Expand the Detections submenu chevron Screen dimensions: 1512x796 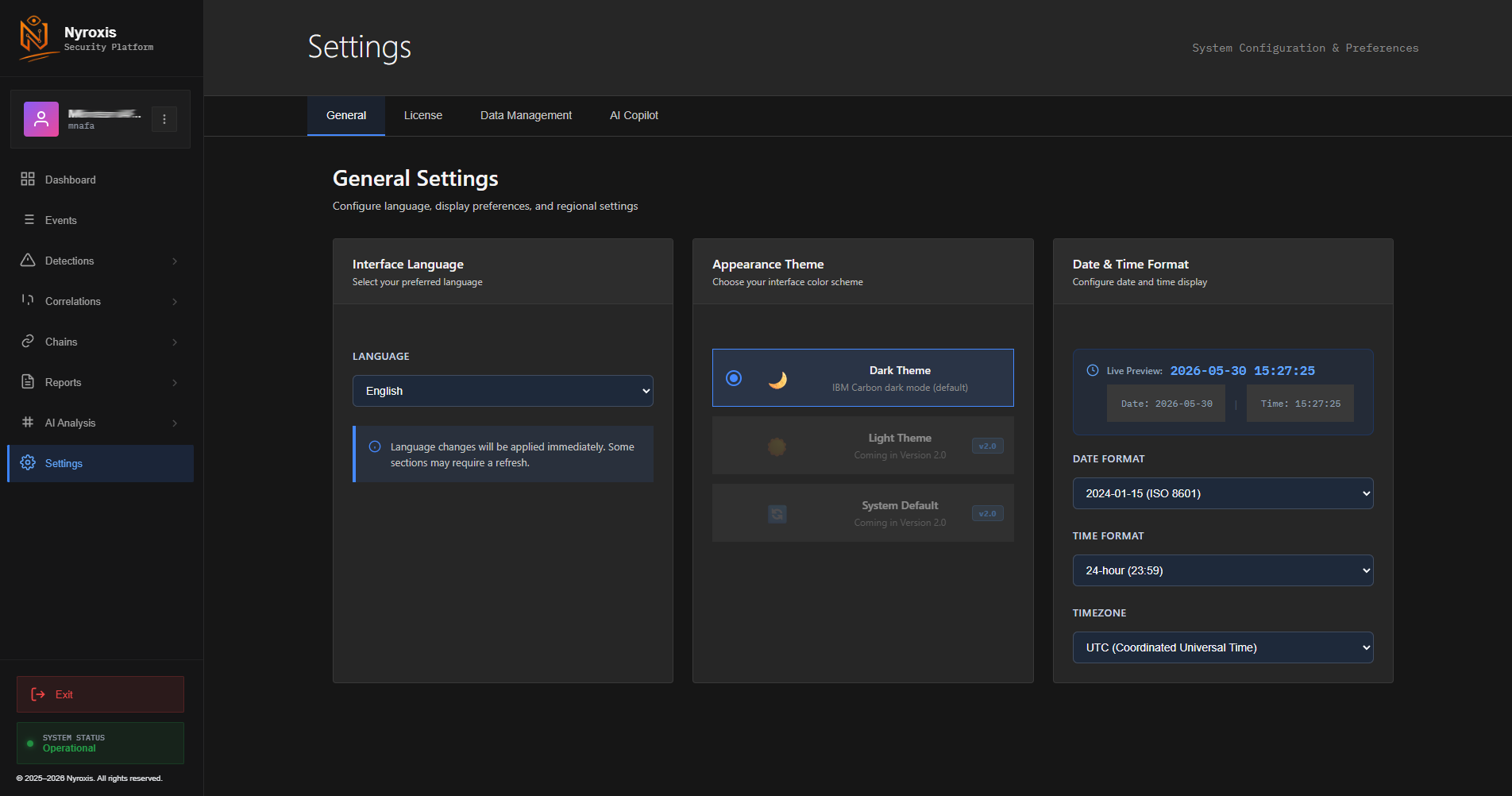(x=175, y=261)
